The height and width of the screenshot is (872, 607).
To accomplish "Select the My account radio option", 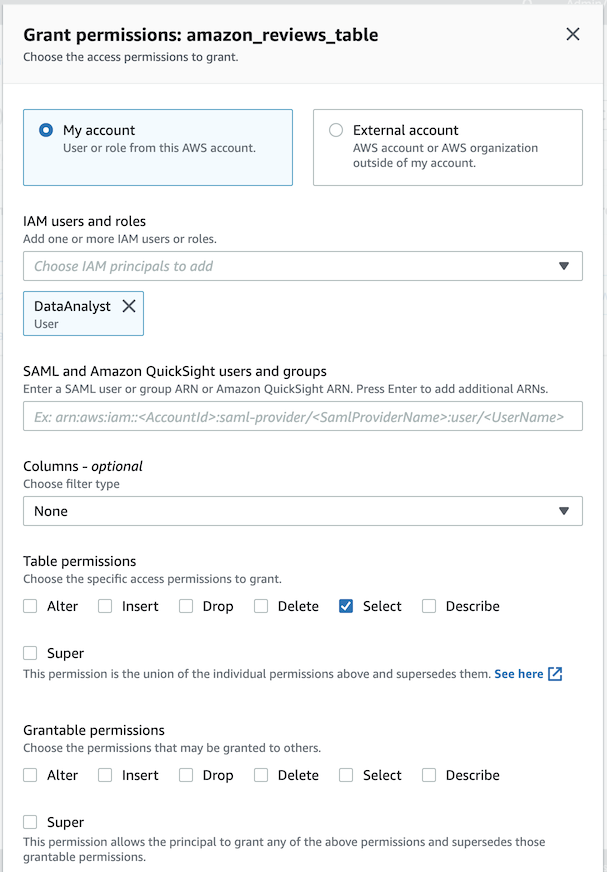I will coord(45,130).
